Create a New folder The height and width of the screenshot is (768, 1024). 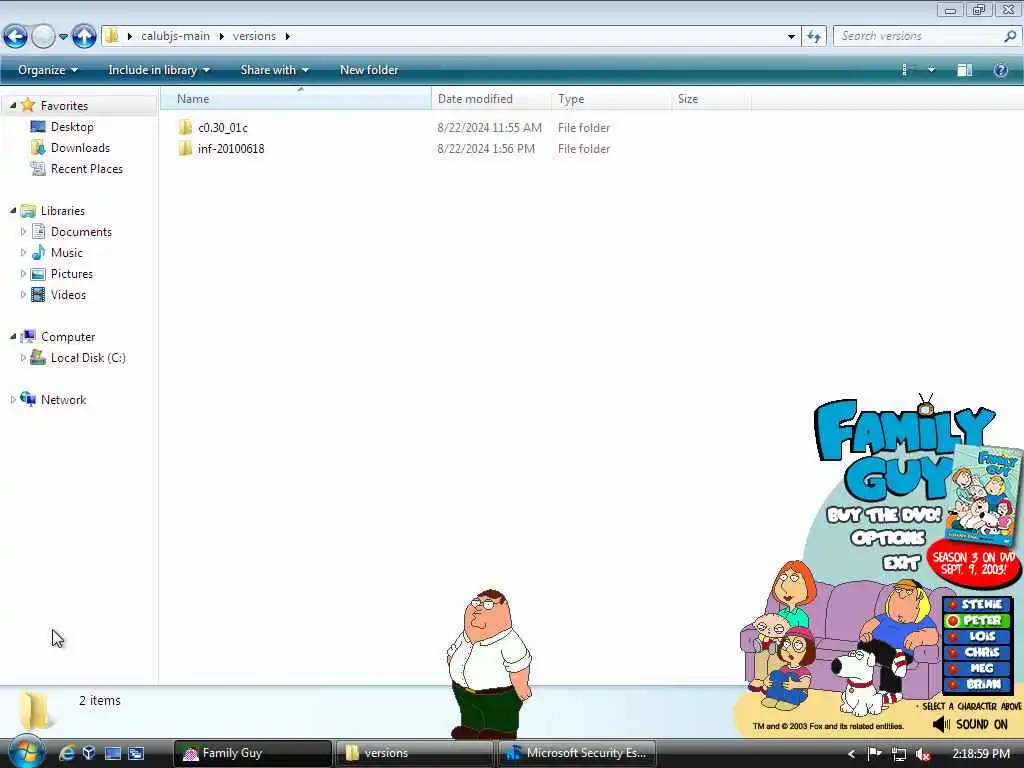(369, 70)
